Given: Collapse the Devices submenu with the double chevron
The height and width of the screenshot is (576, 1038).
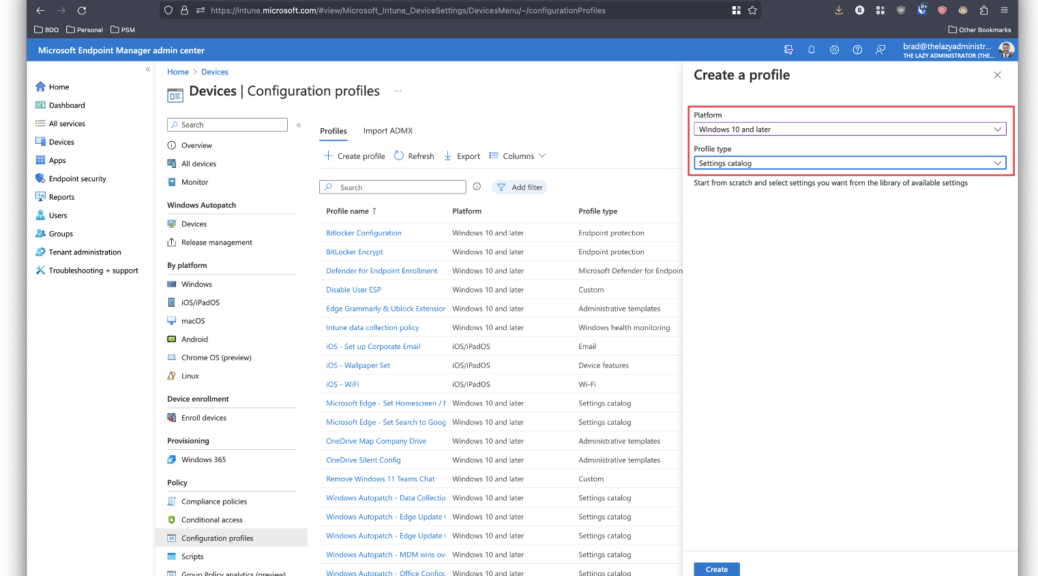Looking at the screenshot, I should [x=299, y=124].
